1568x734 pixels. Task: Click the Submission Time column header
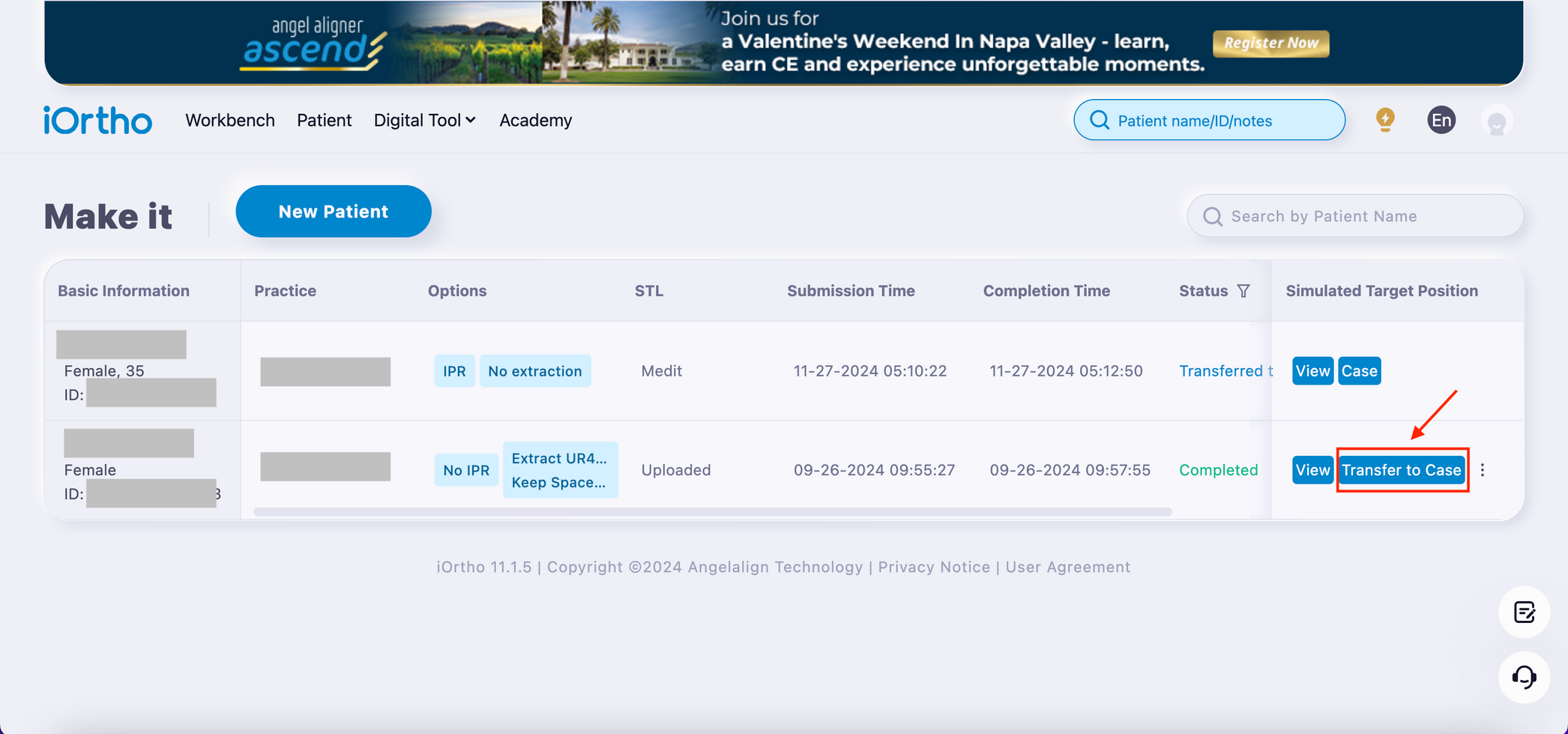(851, 291)
